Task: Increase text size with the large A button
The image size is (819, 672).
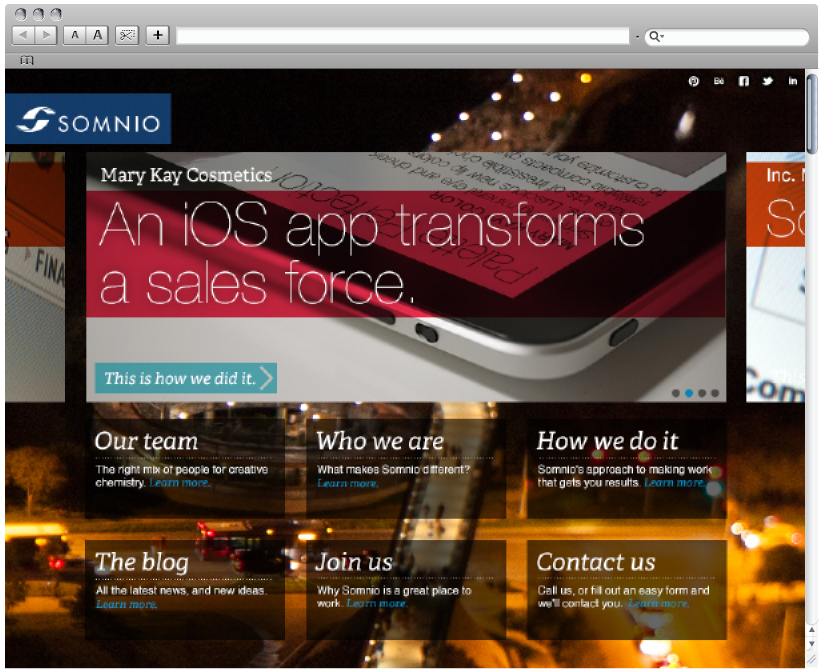Action: [98, 36]
